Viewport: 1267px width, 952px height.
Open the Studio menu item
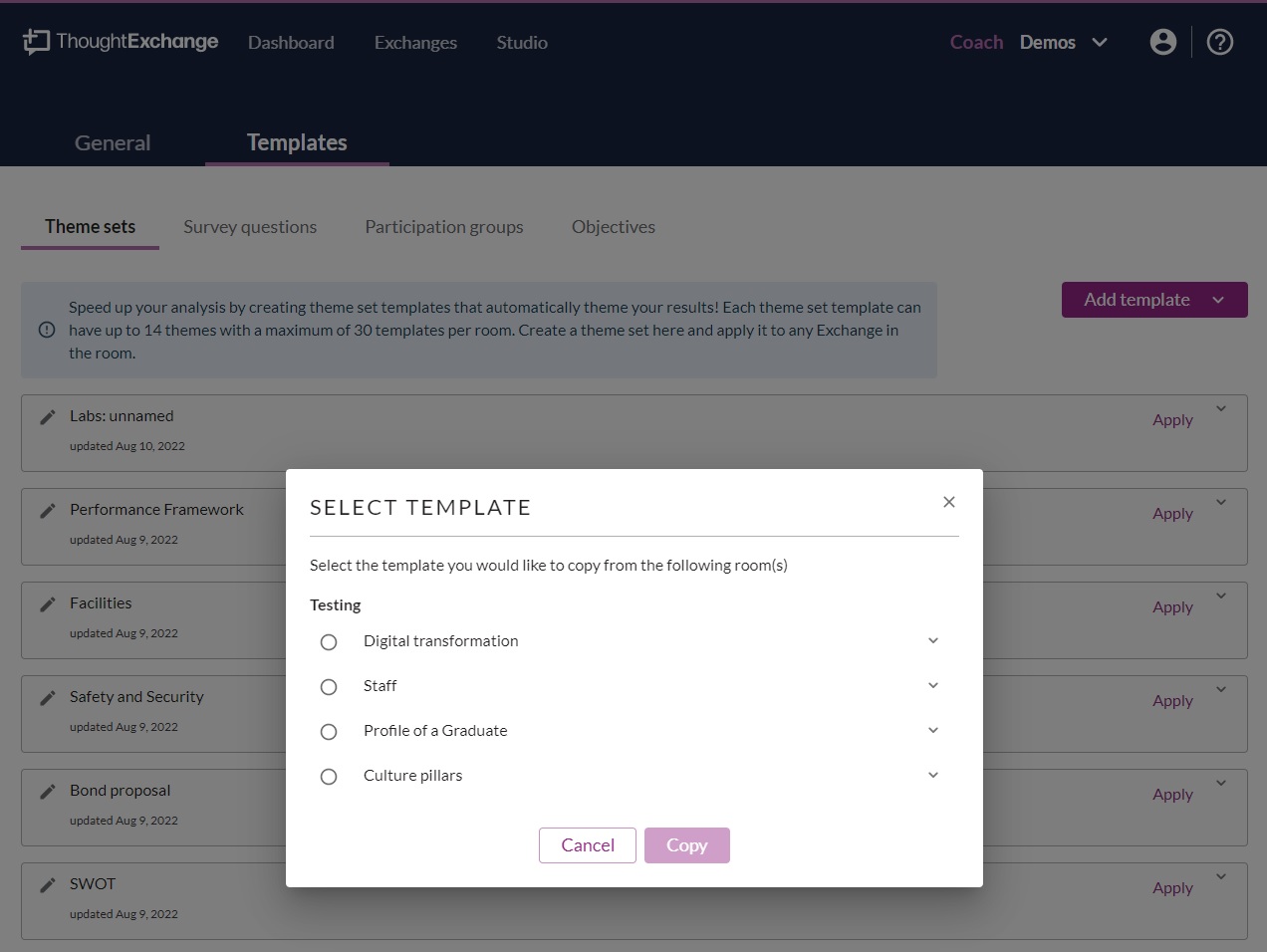pos(522,43)
